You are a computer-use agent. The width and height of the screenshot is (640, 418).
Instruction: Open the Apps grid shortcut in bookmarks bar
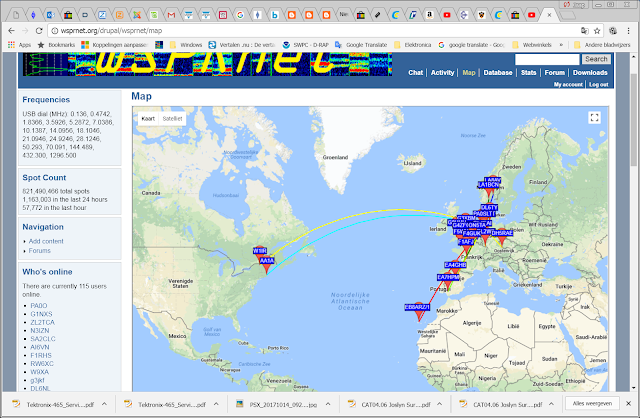coord(19,44)
